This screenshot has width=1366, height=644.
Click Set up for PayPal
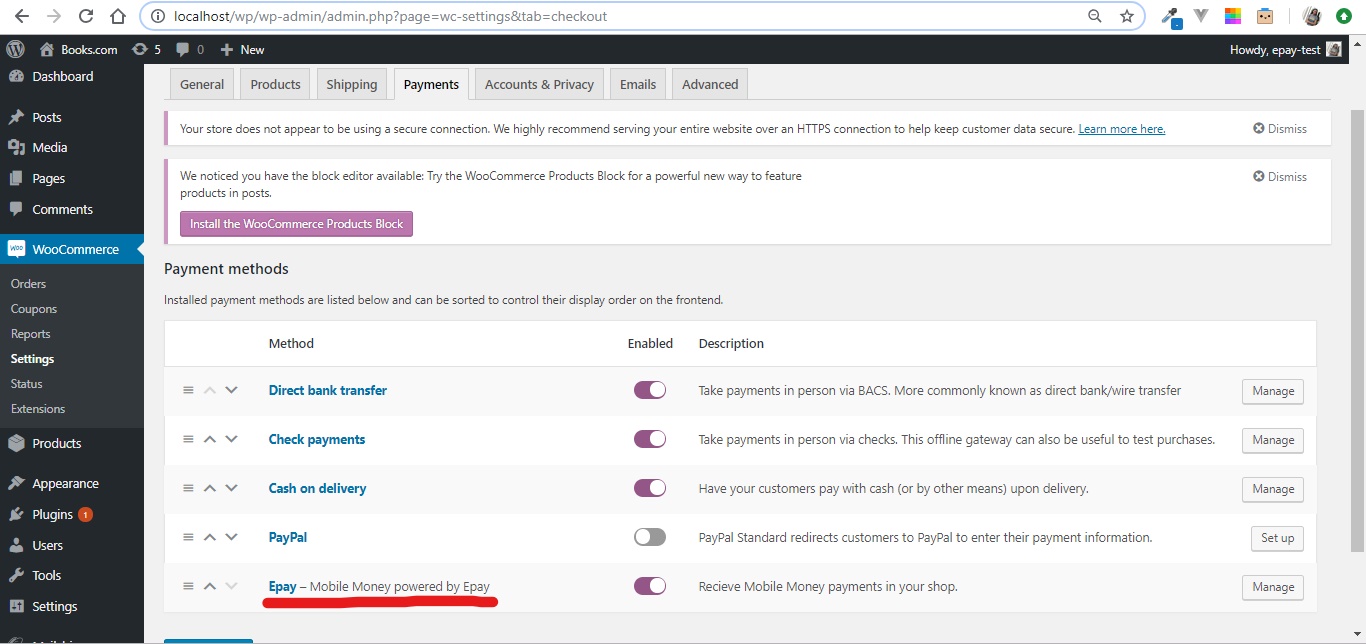1277,538
